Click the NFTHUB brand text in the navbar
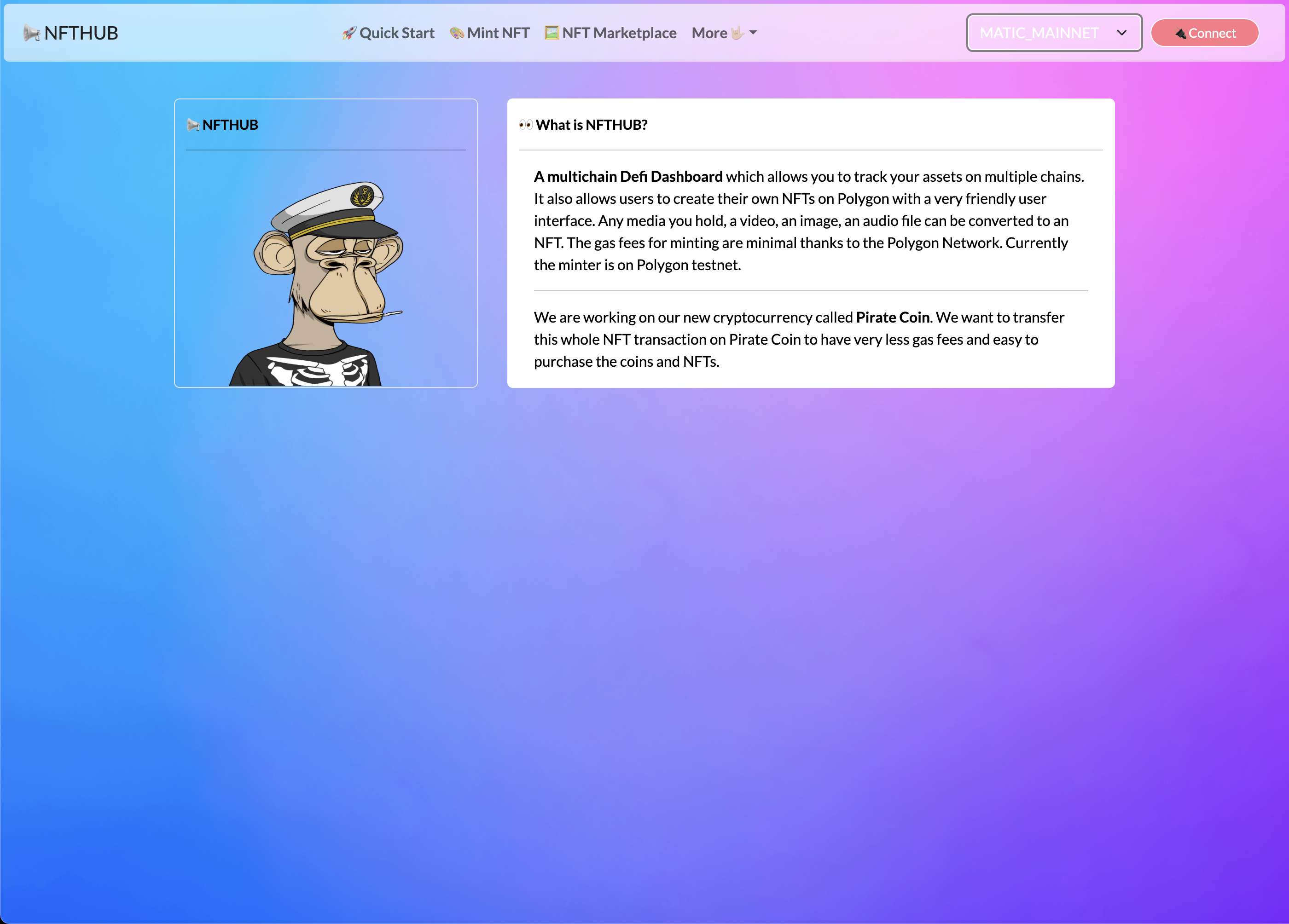Viewport: 1289px width, 924px height. (x=81, y=33)
